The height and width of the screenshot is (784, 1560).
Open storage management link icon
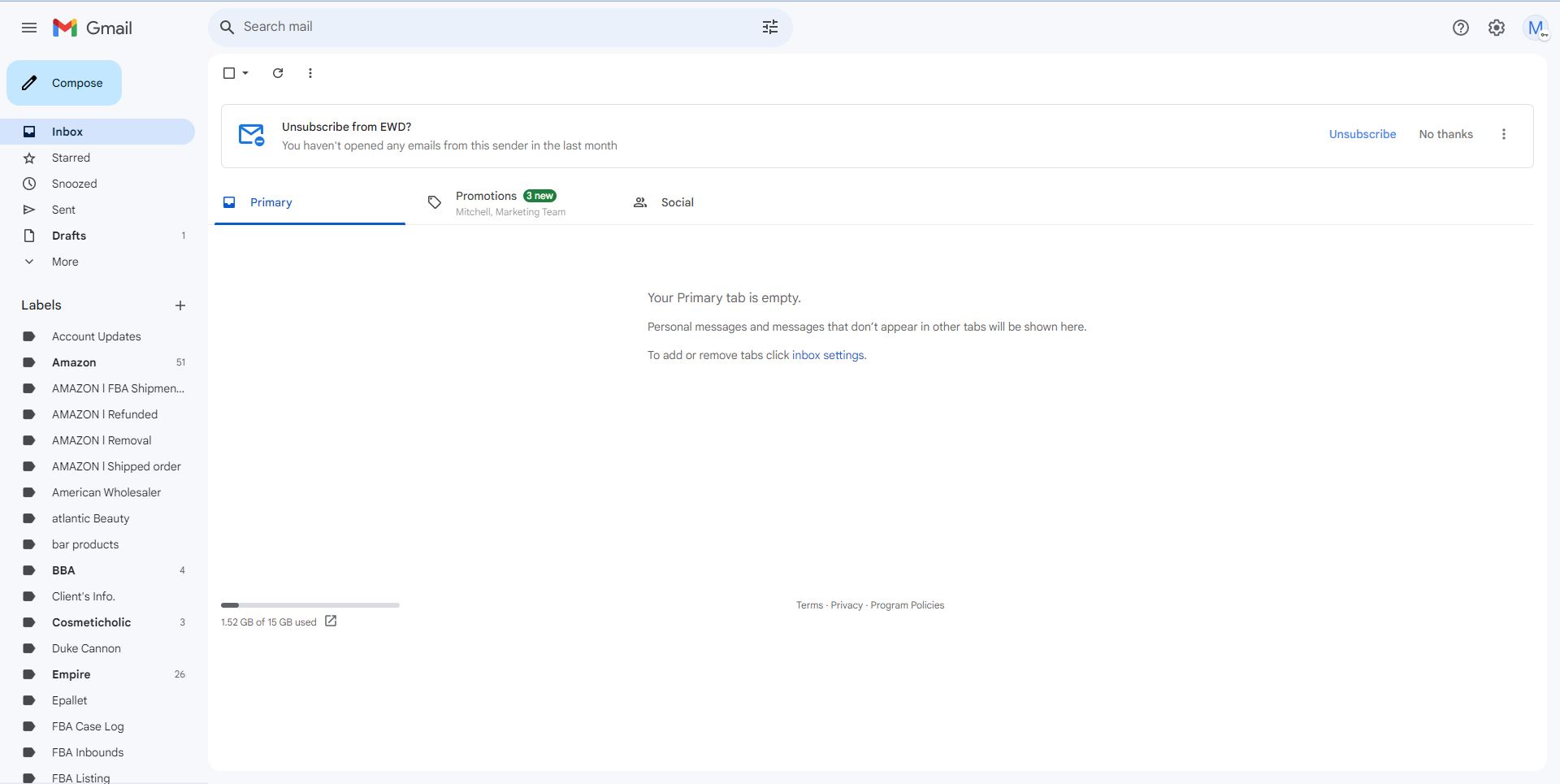pos(331,622)
